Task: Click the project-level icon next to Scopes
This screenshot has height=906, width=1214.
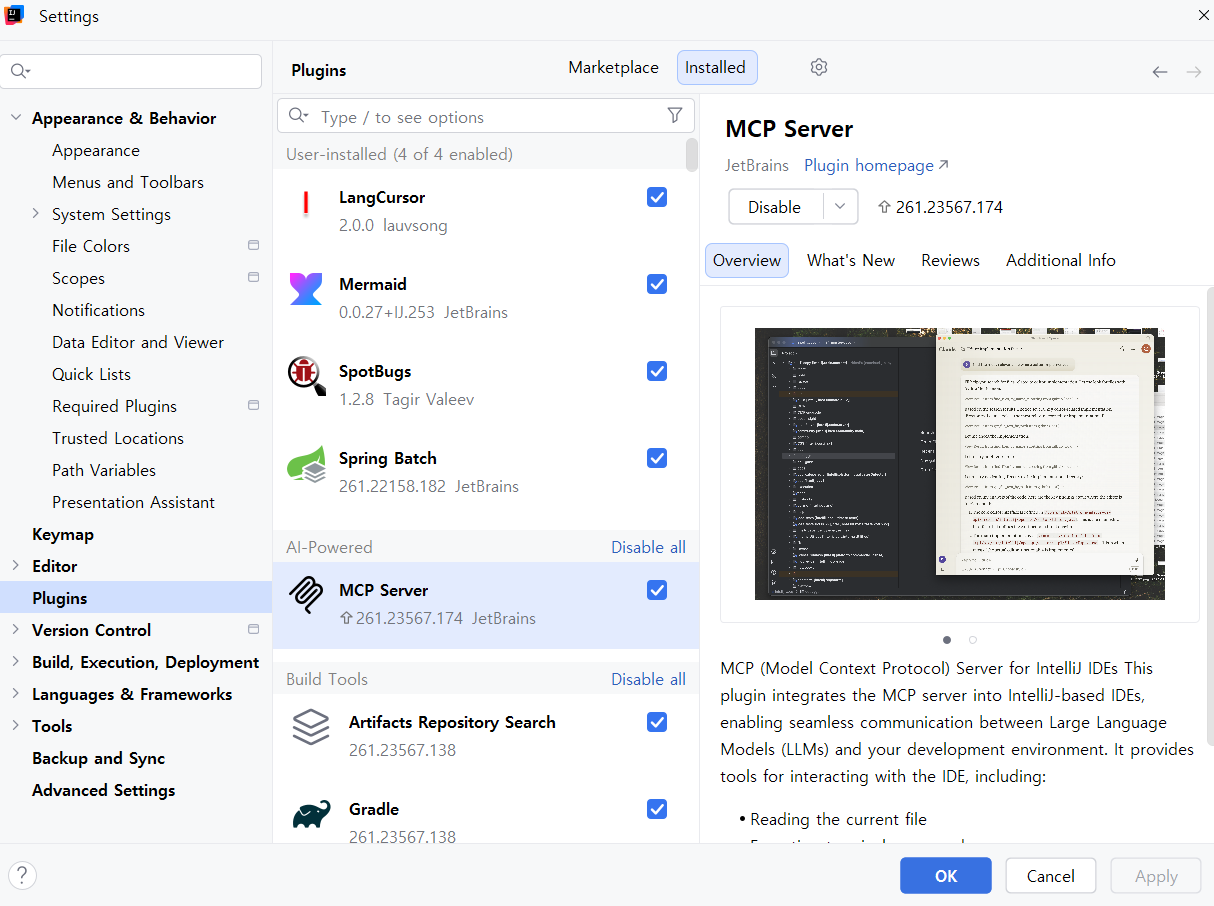Action: click(254, 277)
